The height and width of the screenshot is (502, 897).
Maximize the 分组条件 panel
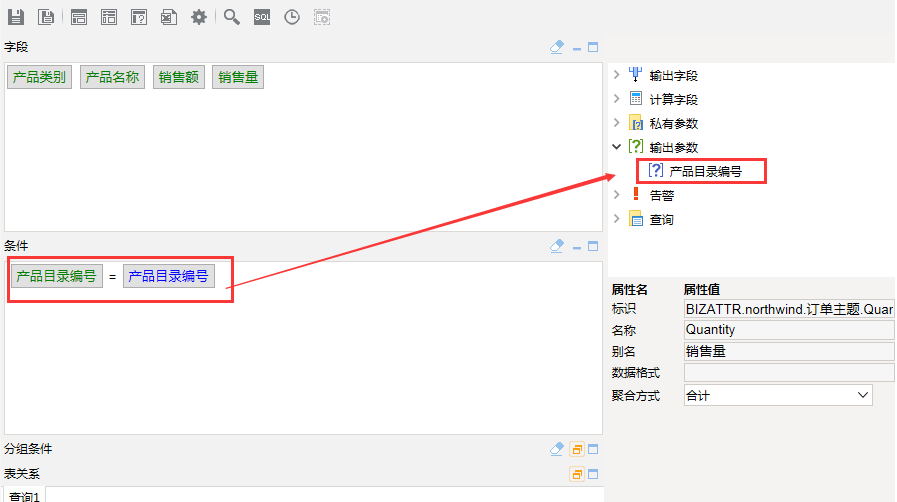[x=593, y=449]
